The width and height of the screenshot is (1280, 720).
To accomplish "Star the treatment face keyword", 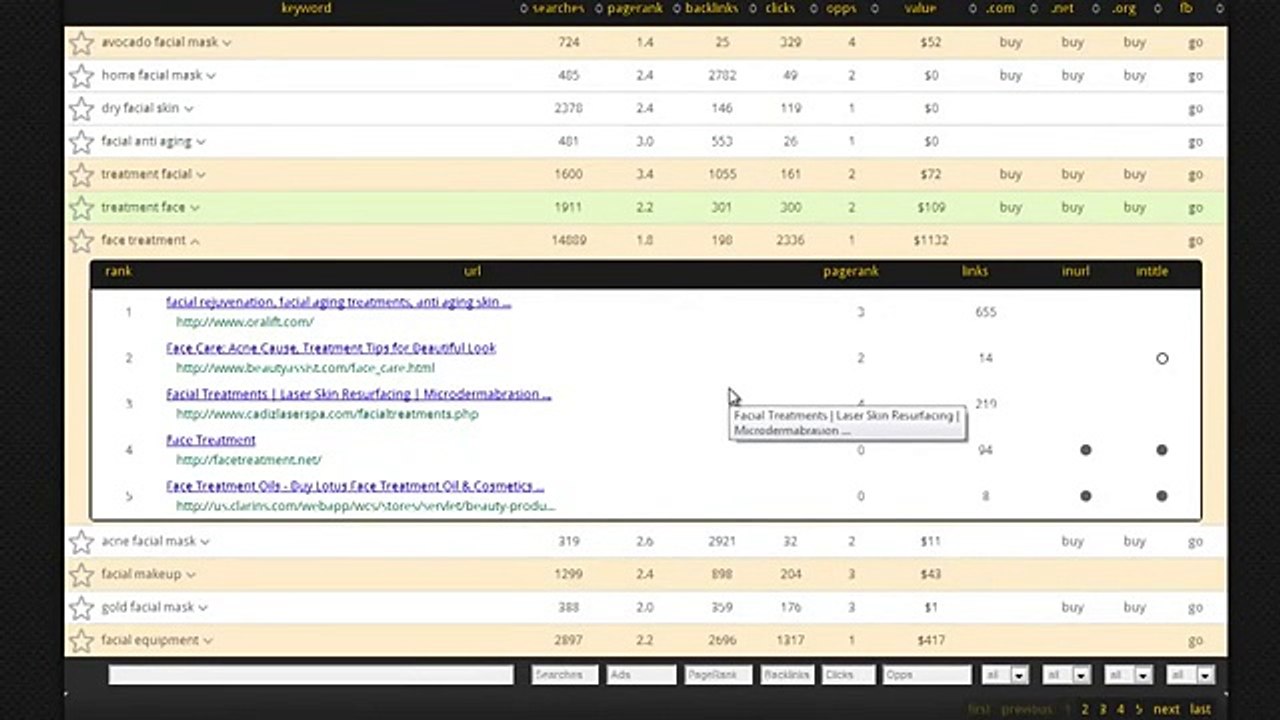I will point(81,208).
